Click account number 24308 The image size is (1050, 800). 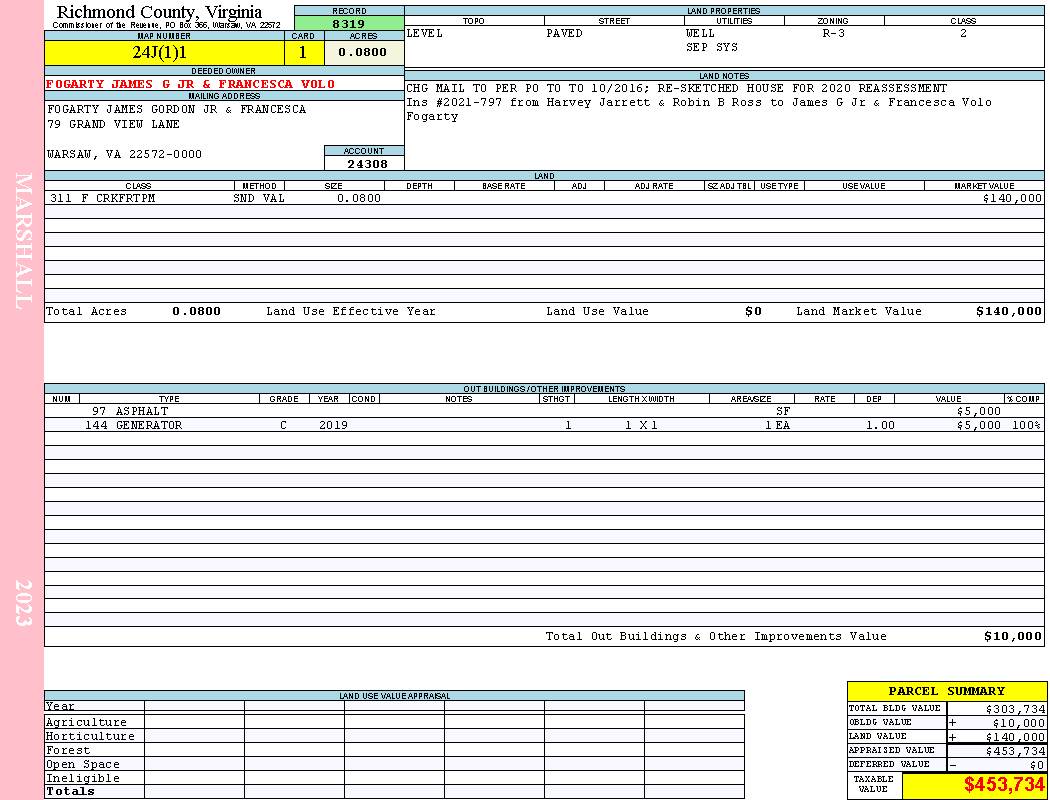[x=366, y=164]
